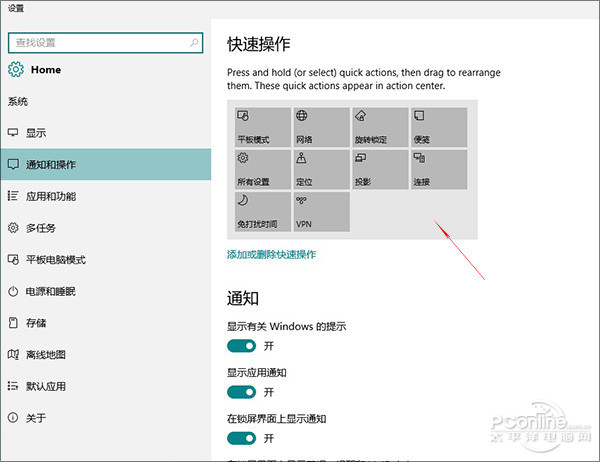Image resolution: width=600 pixels, height=462 pixels.
Task: Click the 显示 monitor icon in sidebar
Action: click(13, 133)
